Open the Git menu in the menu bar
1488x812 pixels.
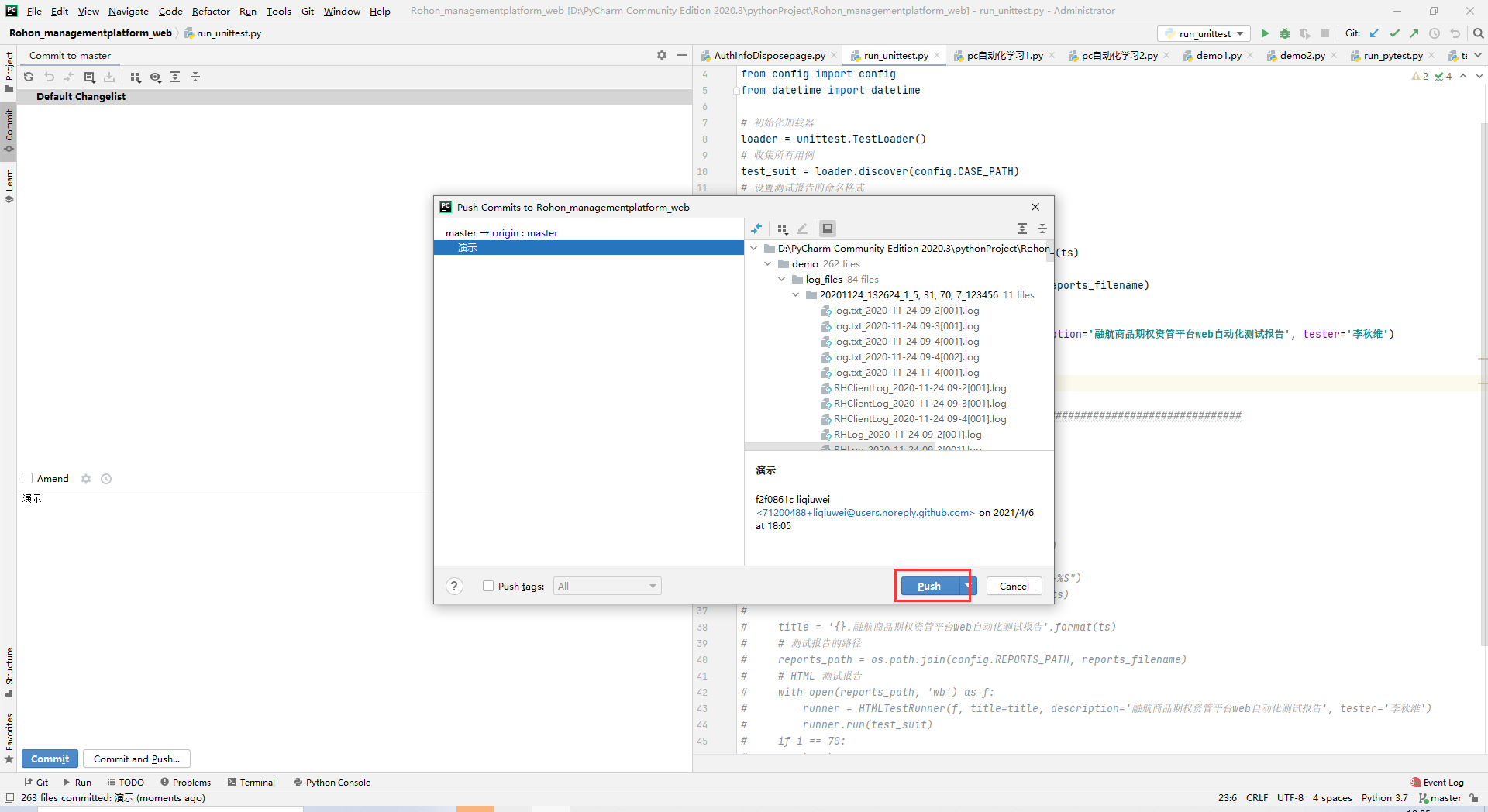[308, 11]
